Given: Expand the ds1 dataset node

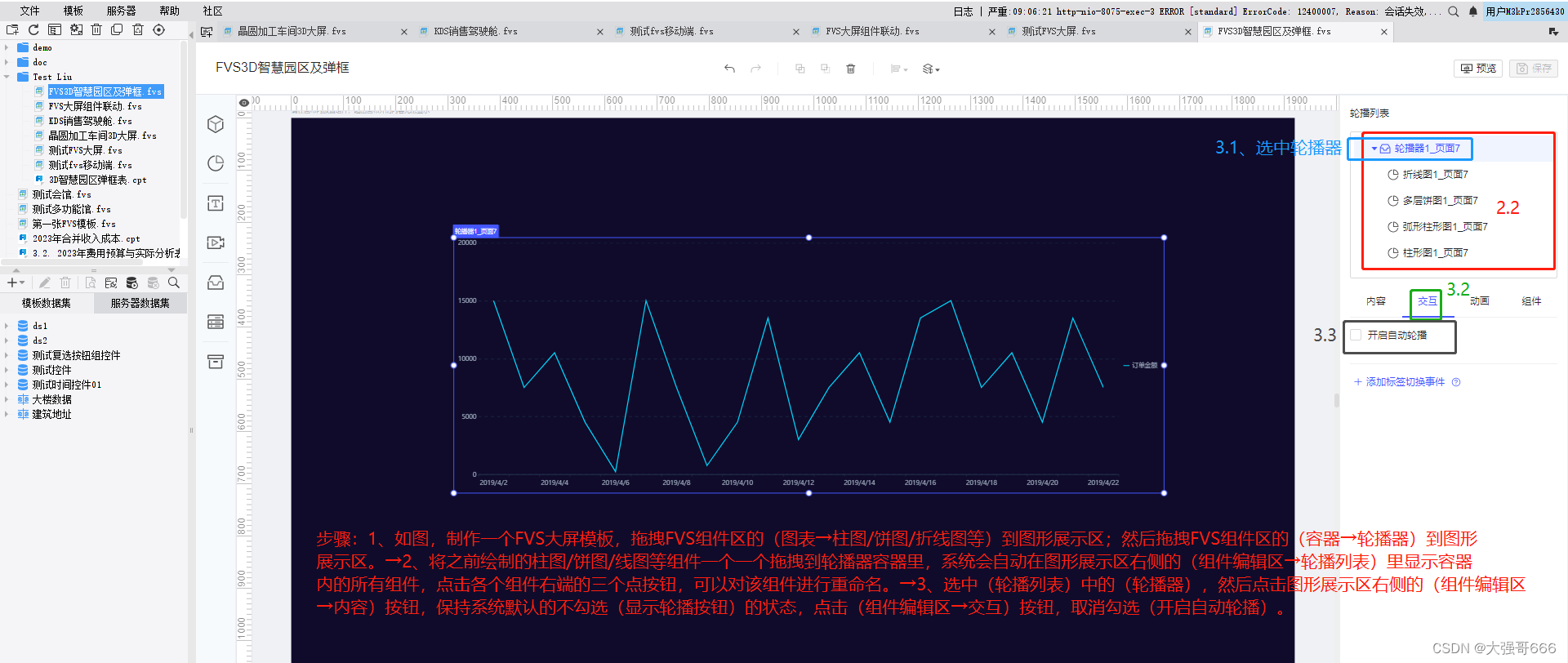Looking at the screenshot, I should (x=7, y=326).
